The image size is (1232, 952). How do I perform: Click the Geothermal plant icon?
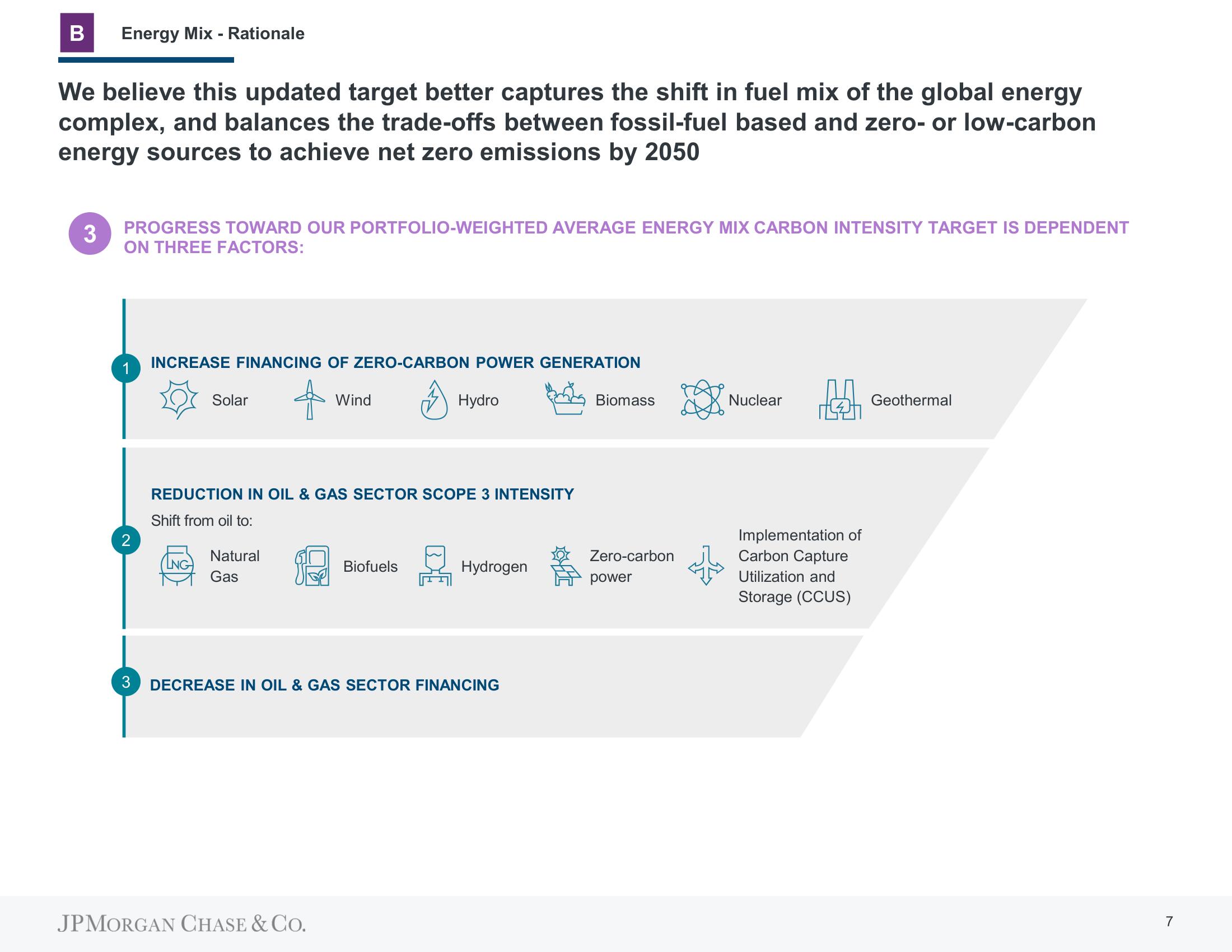[840, 399]
